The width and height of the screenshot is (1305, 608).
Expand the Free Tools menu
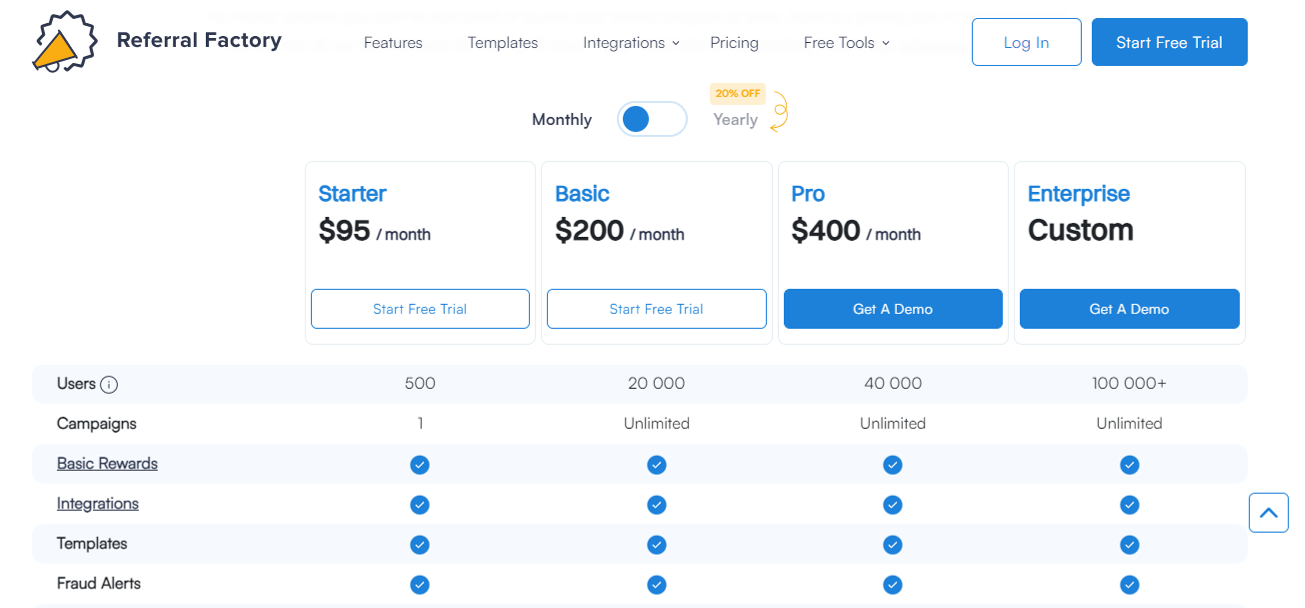click(x=846, y=42)
